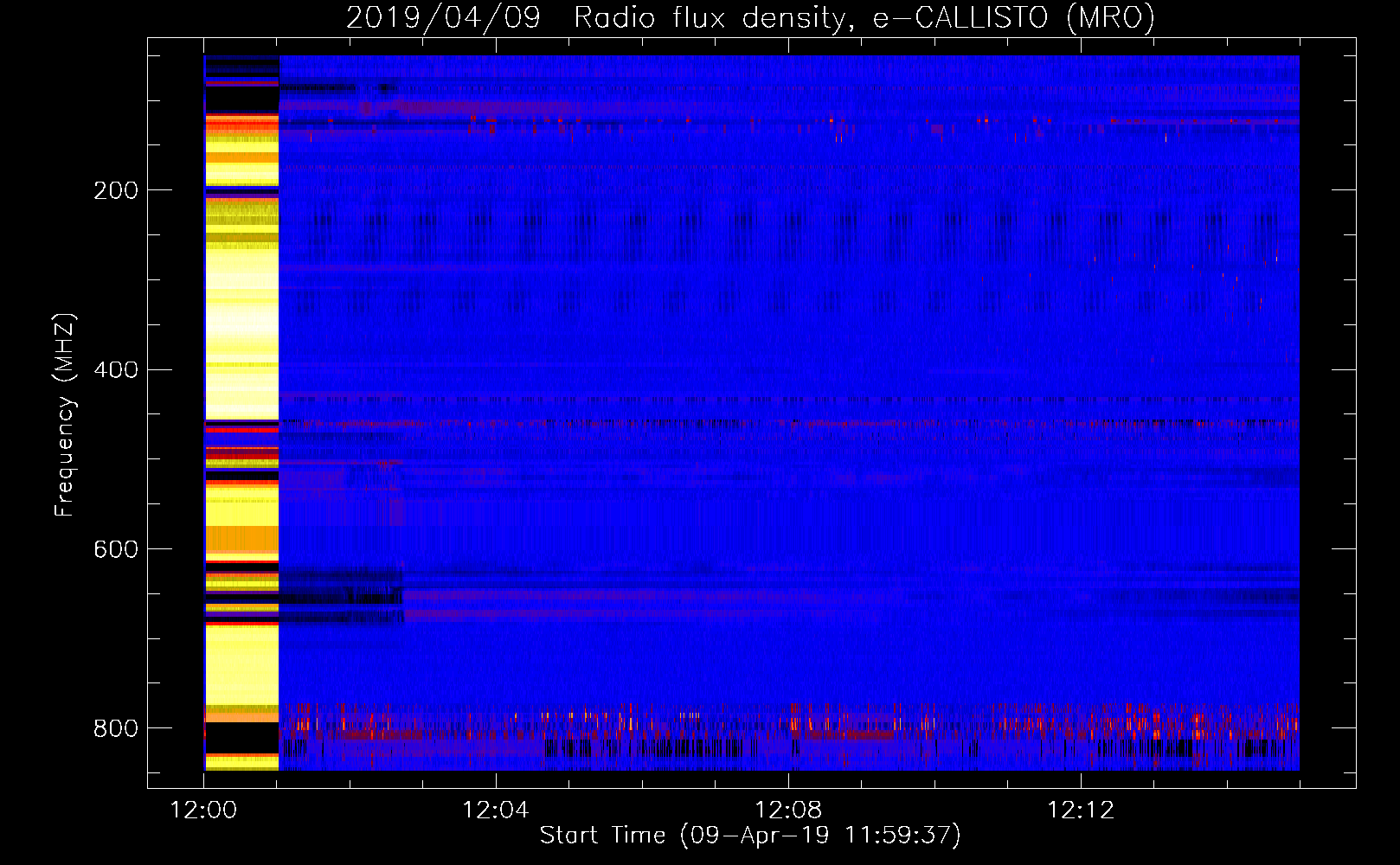The width and height of the screenshot is (1400, 865).
Task: Click the 'Start Time (09-Apr-19 11:59:37)' label
Action: click(x=750, y=835)
